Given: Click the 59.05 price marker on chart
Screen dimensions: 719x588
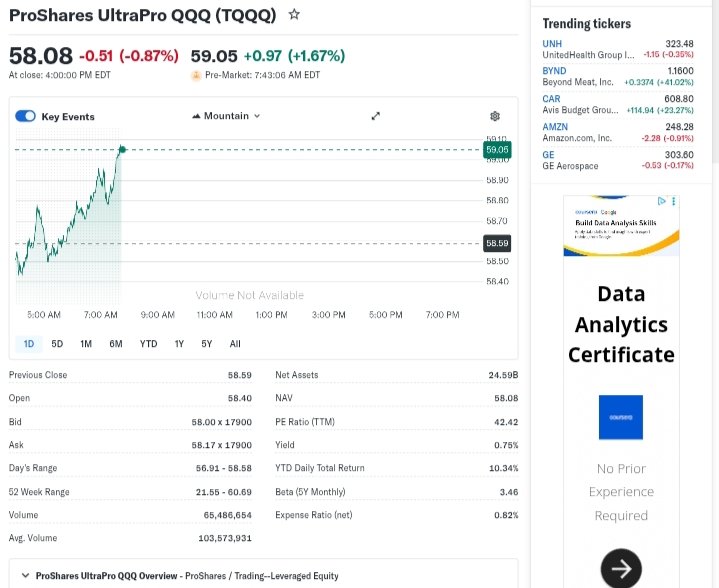Looking at the screenshot, I should [x=497, y=150].
